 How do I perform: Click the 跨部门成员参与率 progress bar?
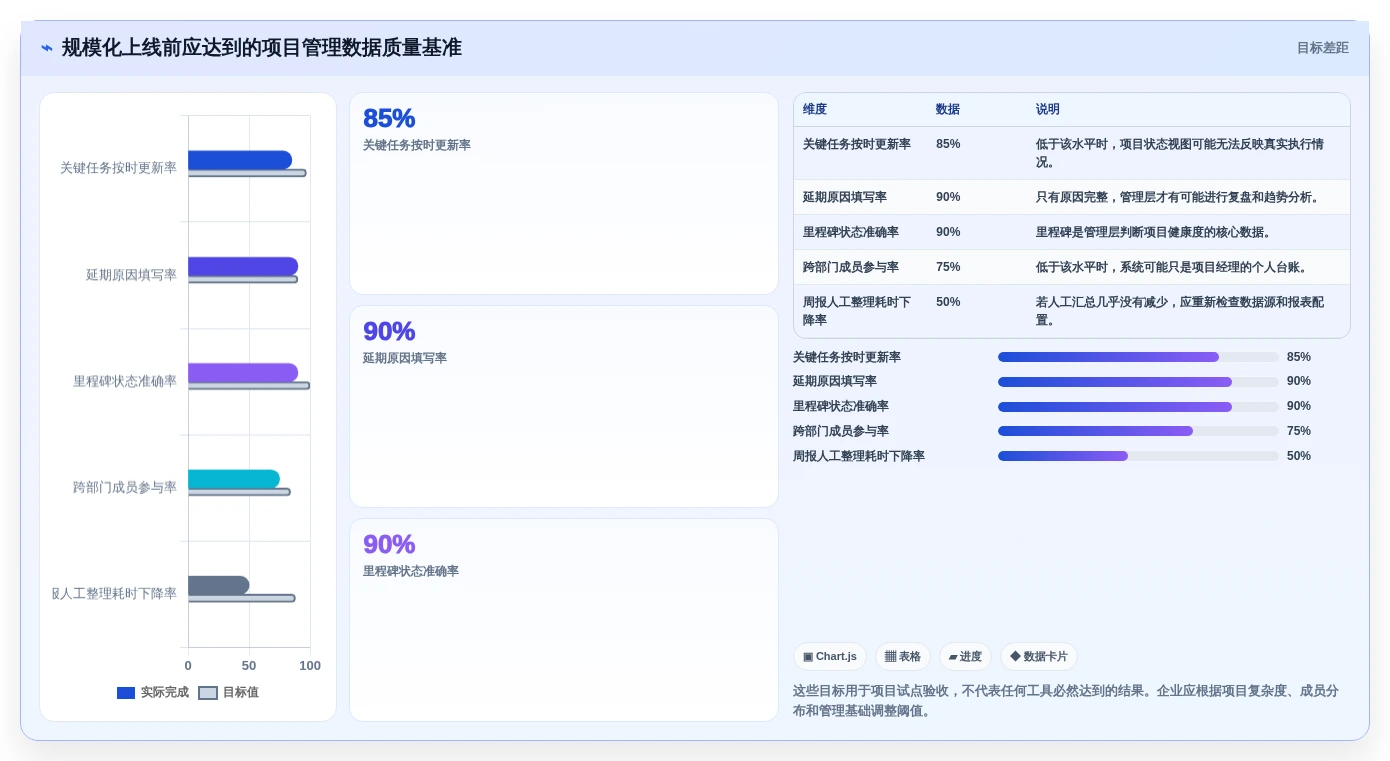point(1138,431)
